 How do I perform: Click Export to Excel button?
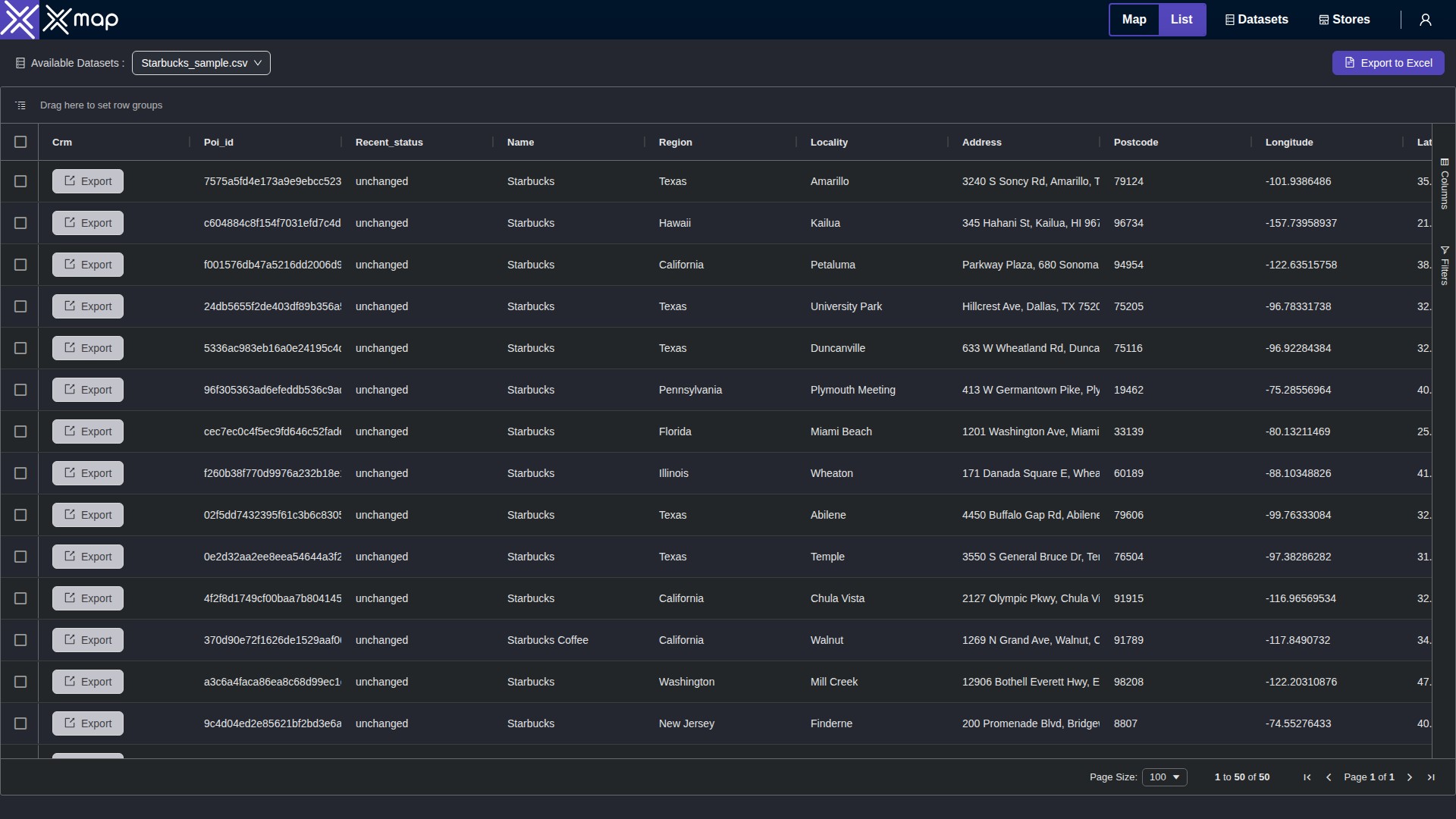(x=1388, y=63)
